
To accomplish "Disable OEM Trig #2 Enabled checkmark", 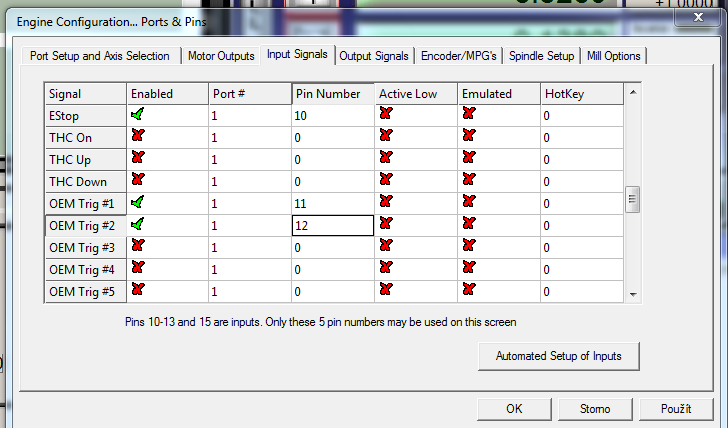I will tap(137, 225).
